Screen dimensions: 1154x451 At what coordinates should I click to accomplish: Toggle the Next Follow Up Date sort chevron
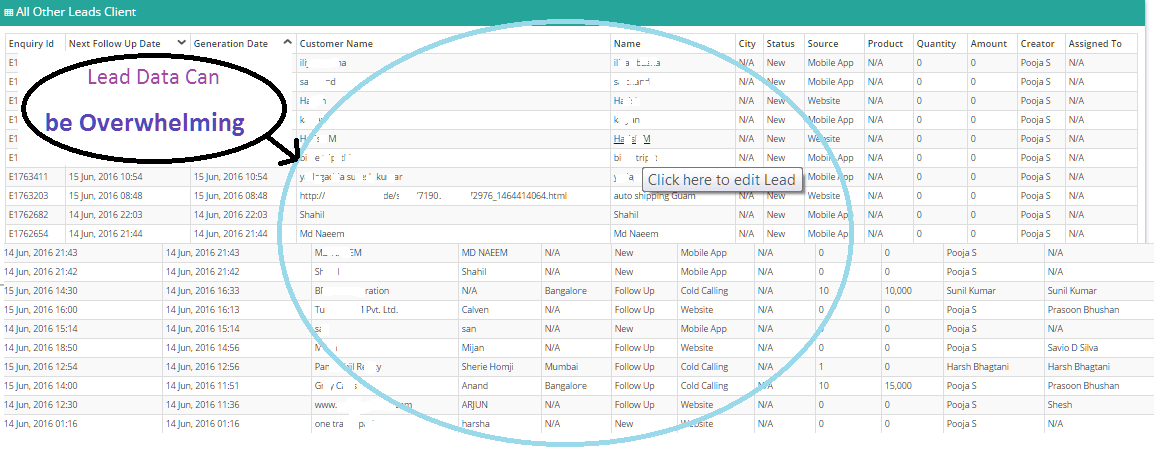coord(182,43)
